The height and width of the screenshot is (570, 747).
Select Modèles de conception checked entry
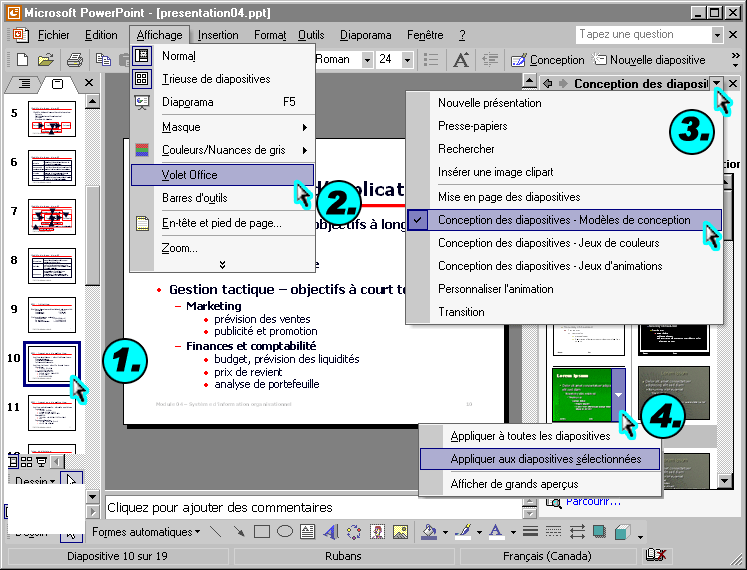coord(565,220)
